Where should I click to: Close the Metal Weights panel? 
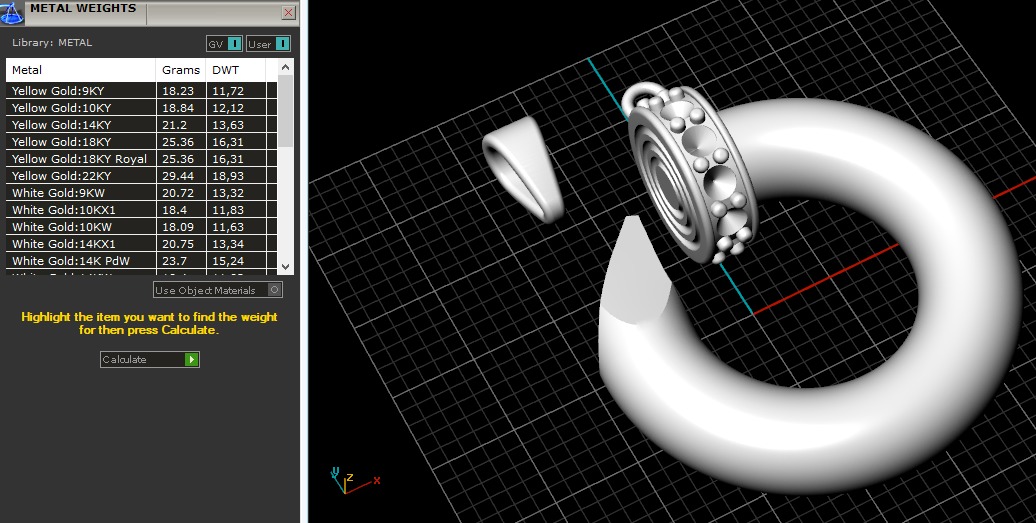coord(288,13)
